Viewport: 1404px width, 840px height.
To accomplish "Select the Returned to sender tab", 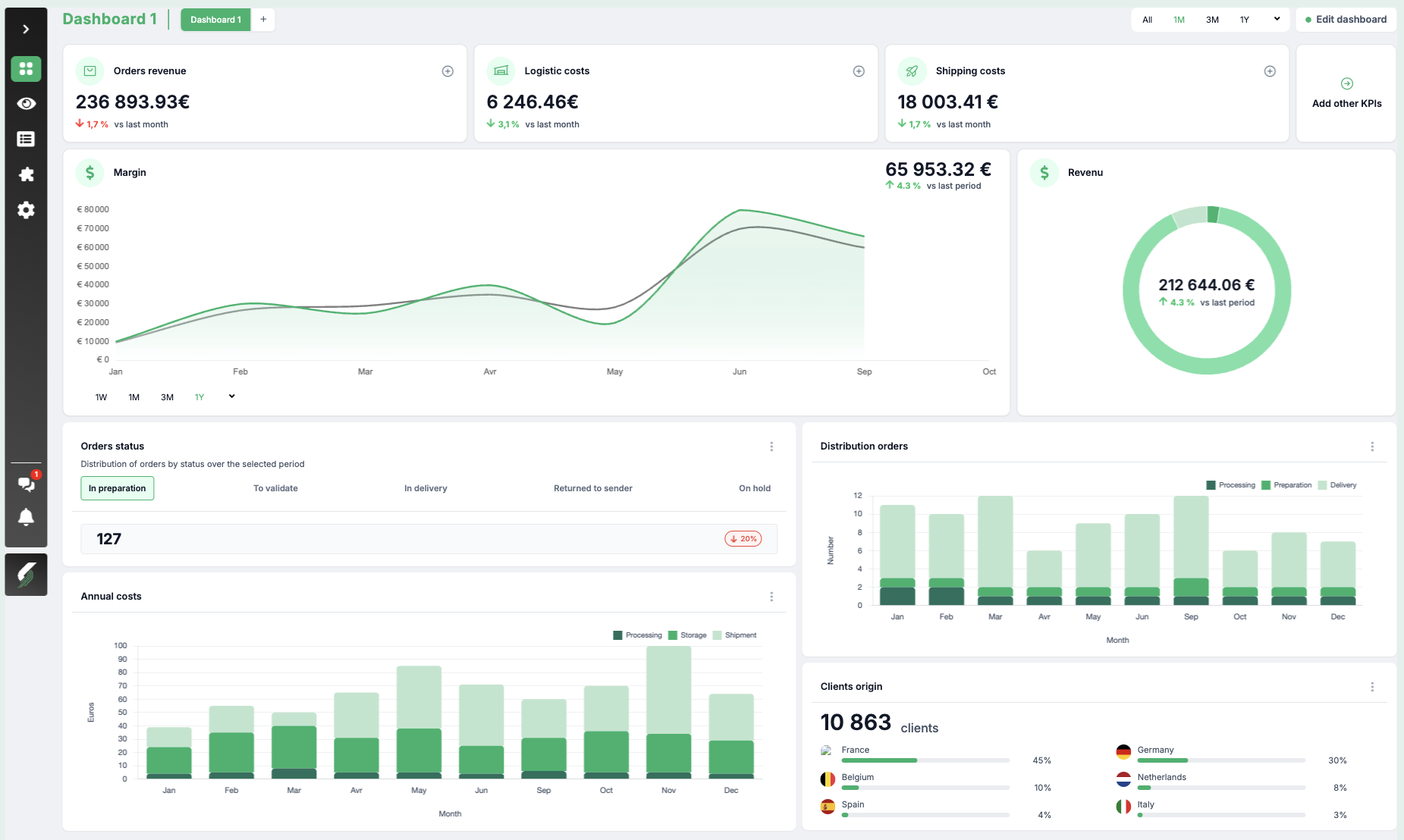I will pos(592,488).
